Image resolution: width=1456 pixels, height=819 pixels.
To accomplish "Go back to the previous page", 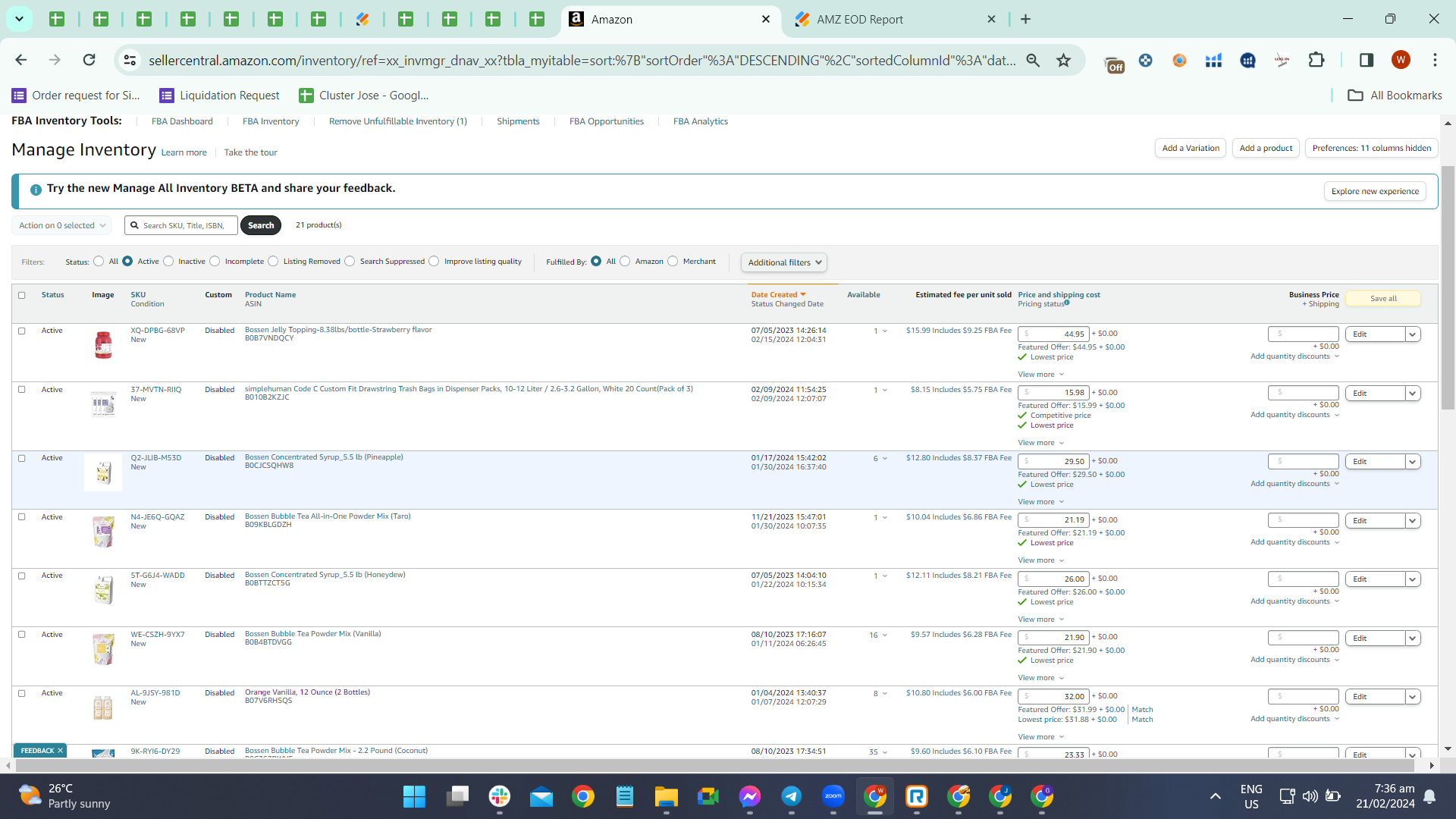I will point(21,60).
